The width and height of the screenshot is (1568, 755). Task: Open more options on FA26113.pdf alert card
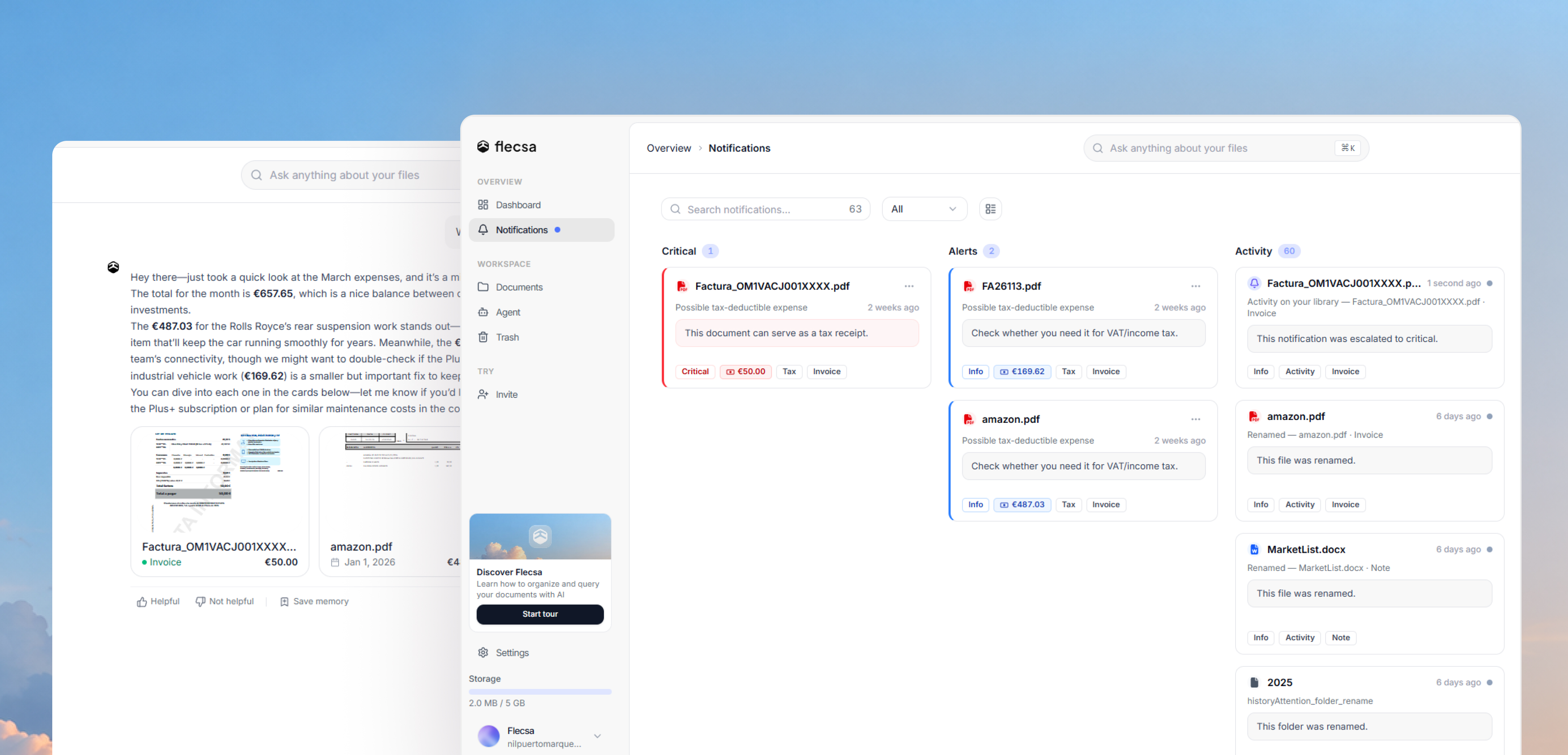tap(1196, 286)
